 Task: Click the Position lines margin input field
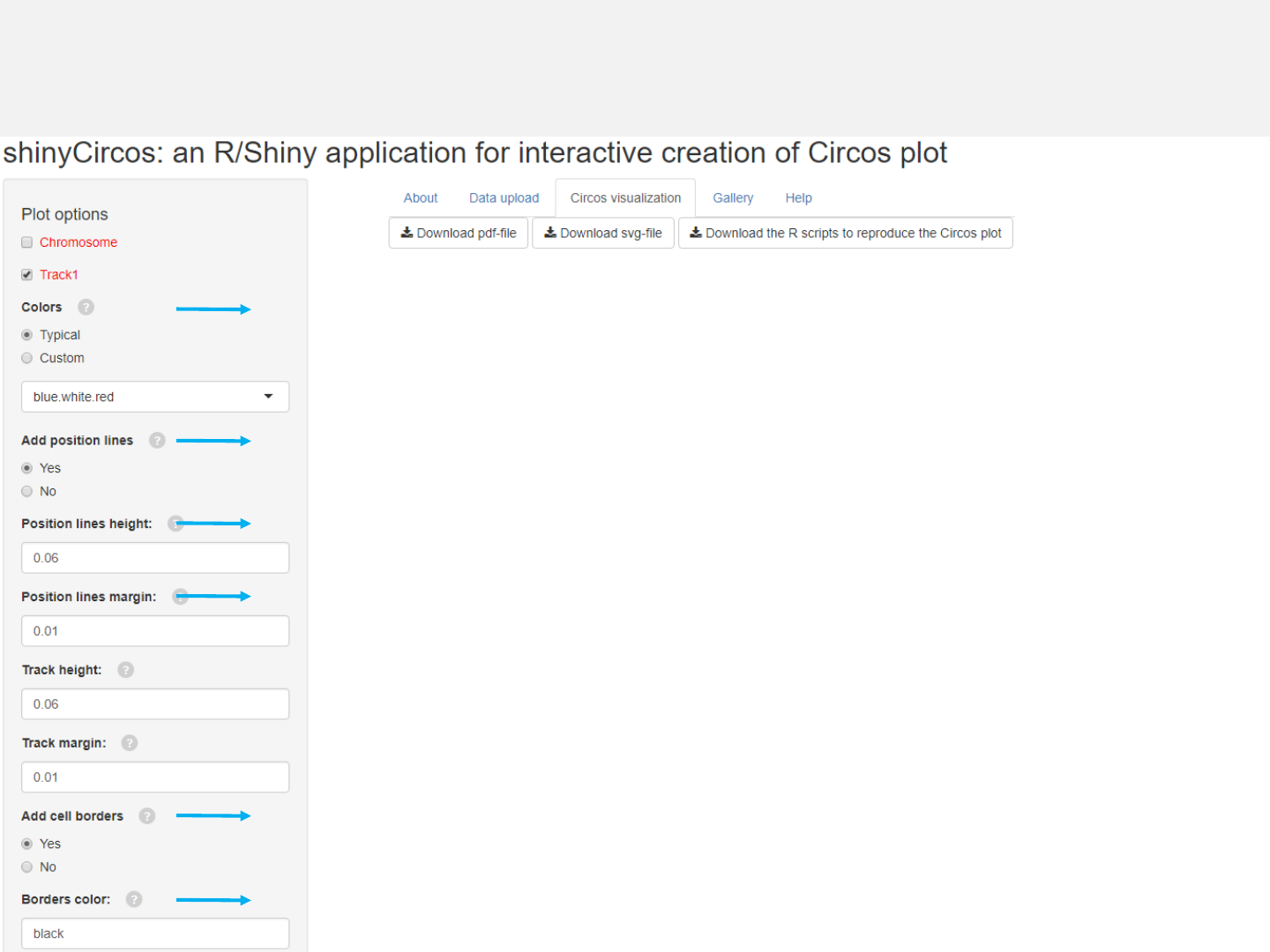[155, 631]
